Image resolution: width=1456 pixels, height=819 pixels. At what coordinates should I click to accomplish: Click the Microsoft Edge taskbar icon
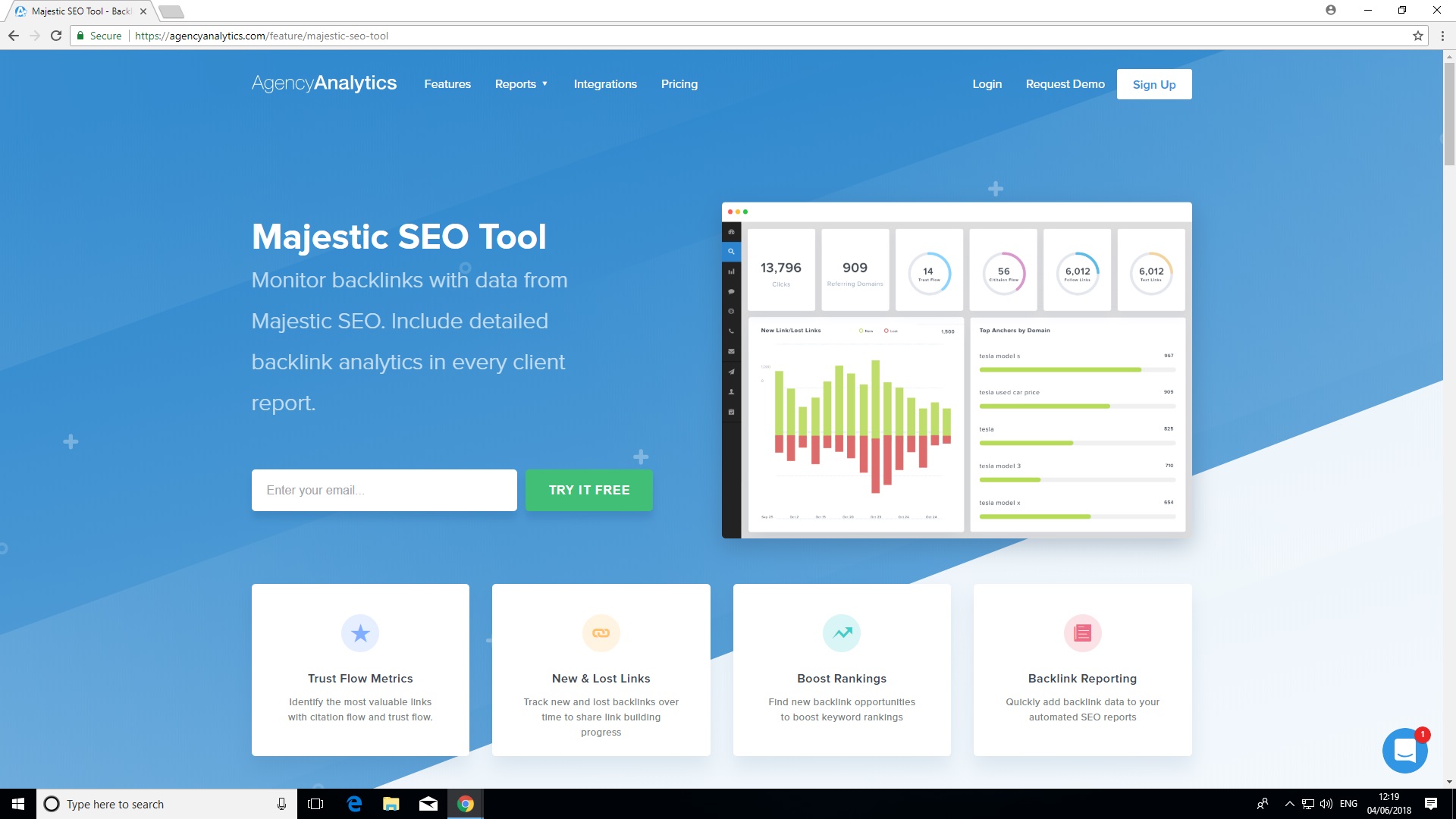tap(356, 803)
